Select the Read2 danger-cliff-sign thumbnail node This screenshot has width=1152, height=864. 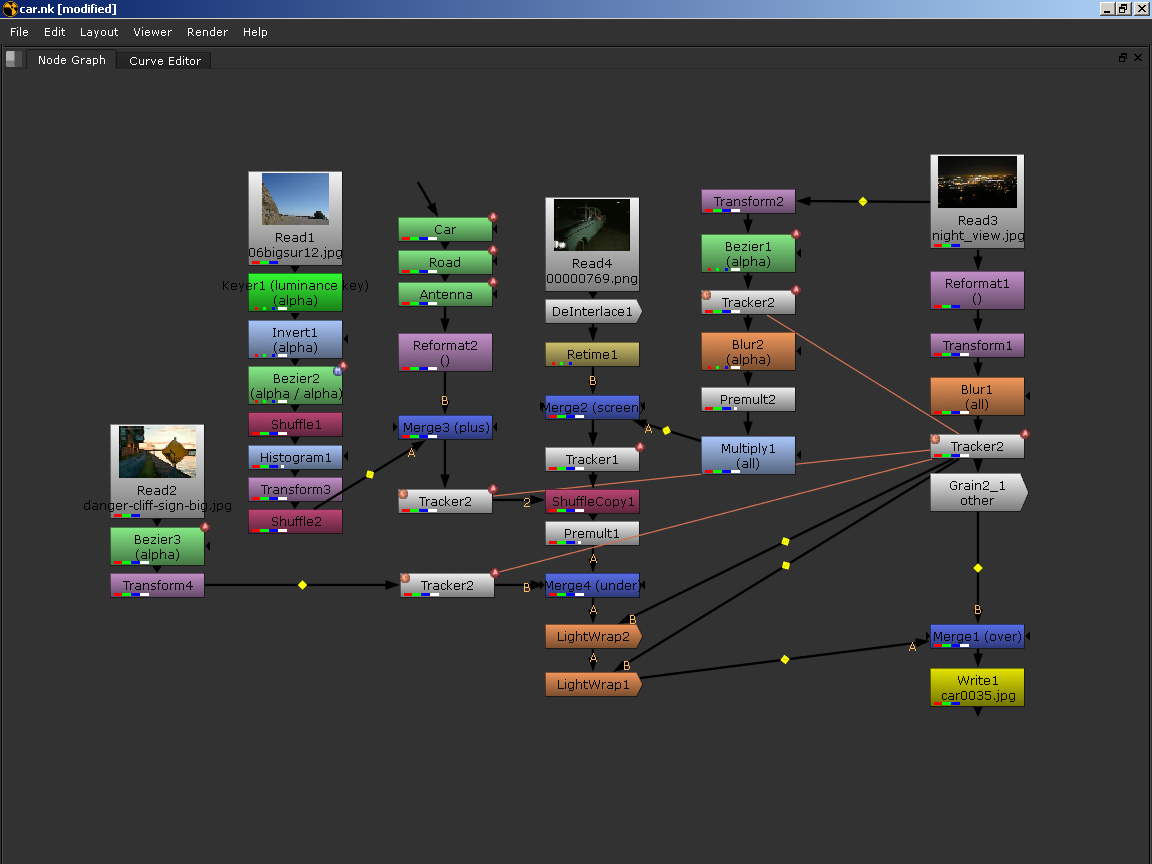coord(157,471)
